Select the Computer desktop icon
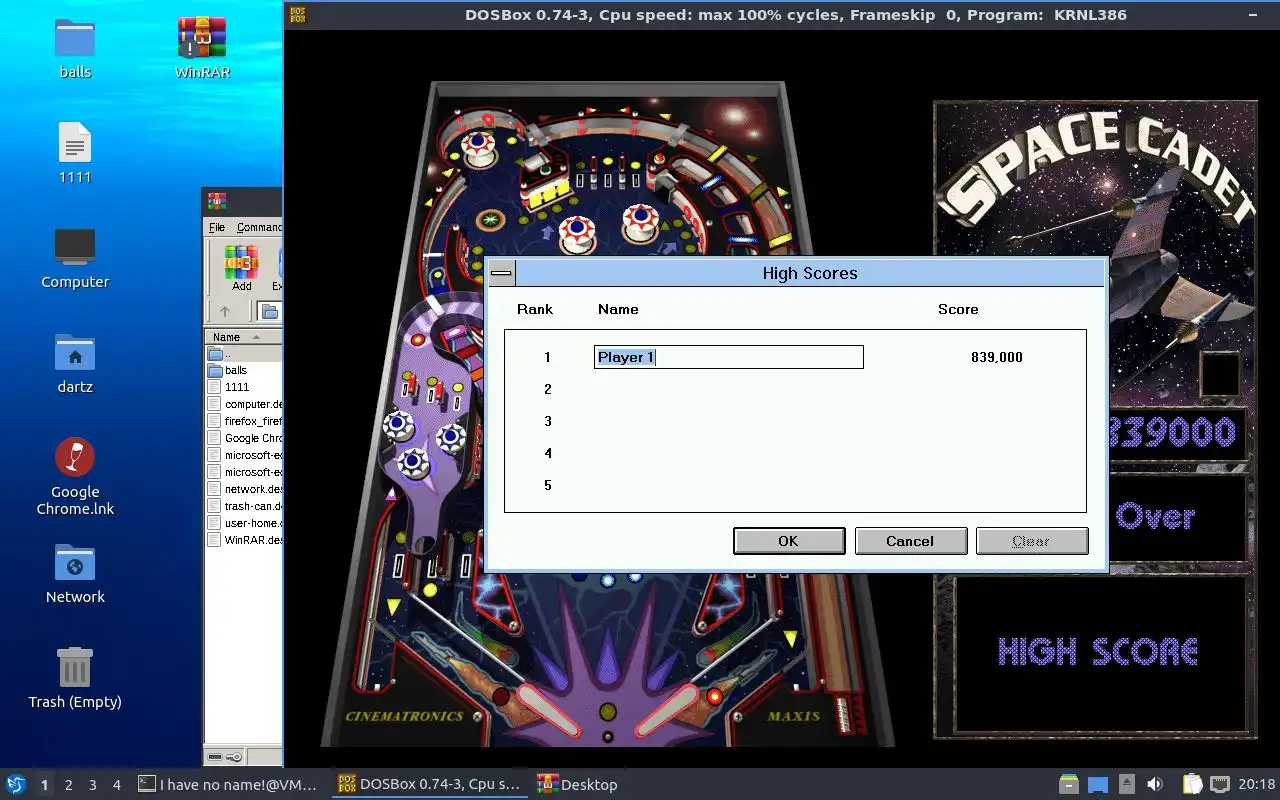 tap(75, 257)
